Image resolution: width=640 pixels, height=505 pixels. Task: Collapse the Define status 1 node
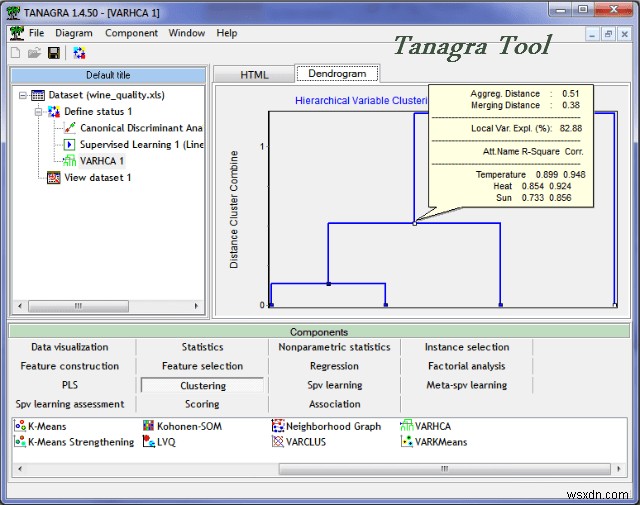pyautogui.click(x=39, y=111)
